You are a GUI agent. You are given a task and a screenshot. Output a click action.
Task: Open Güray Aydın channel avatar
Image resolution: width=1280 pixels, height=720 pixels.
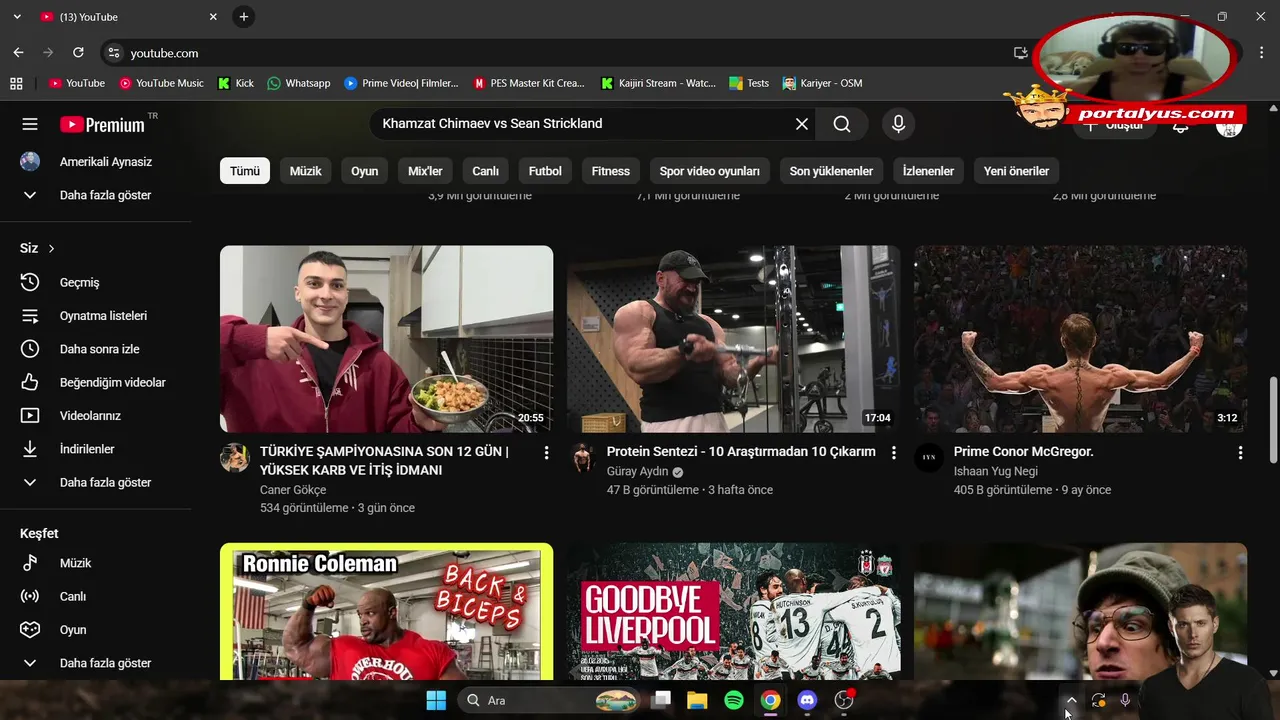click(582, 458)
